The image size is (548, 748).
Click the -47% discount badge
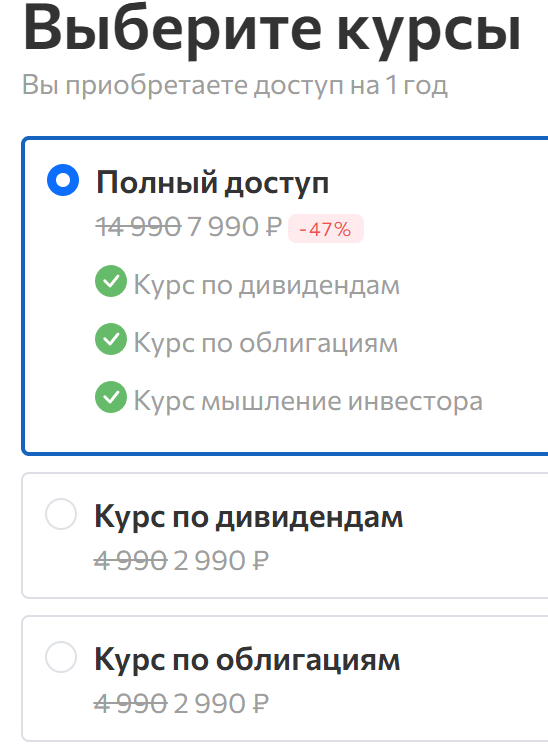[326, 229]
